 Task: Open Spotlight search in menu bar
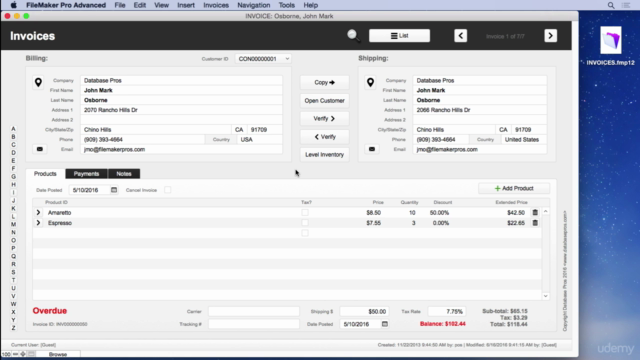[611, 5]
